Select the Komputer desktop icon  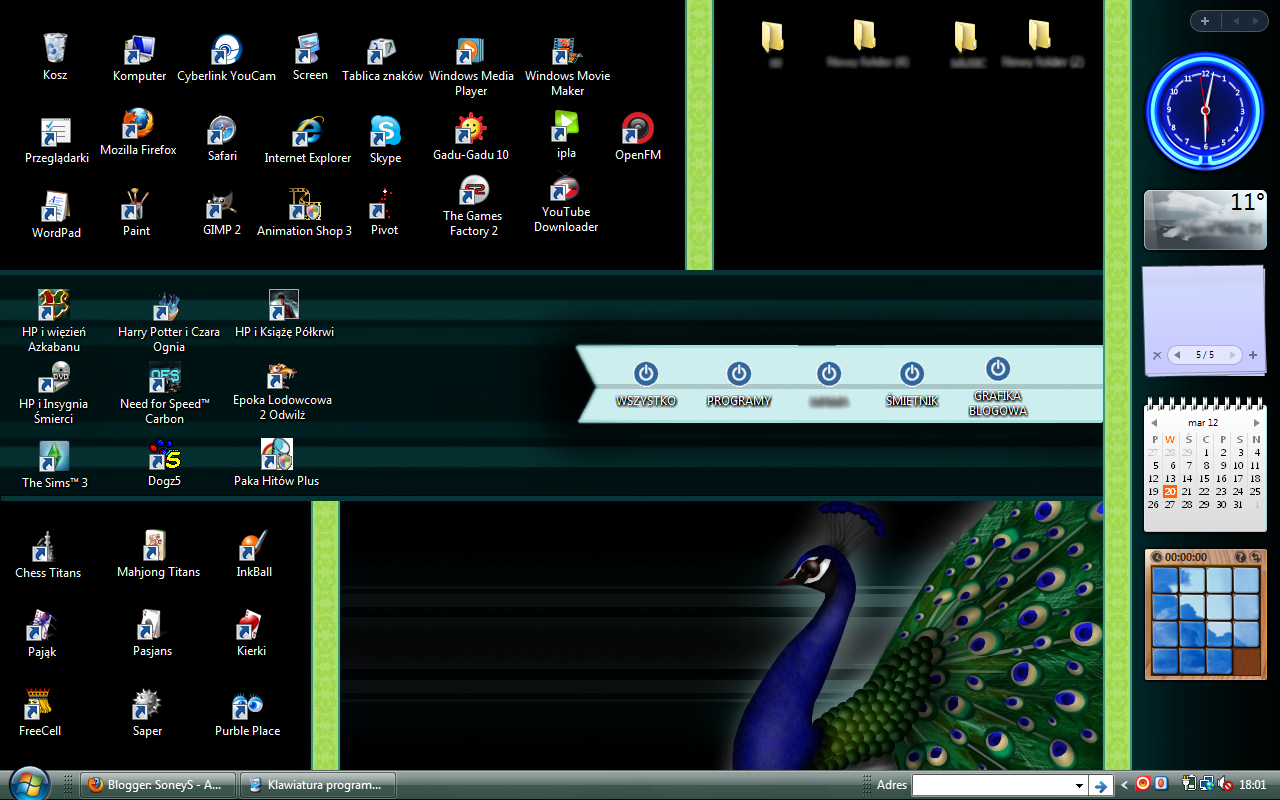pos(139,58)
